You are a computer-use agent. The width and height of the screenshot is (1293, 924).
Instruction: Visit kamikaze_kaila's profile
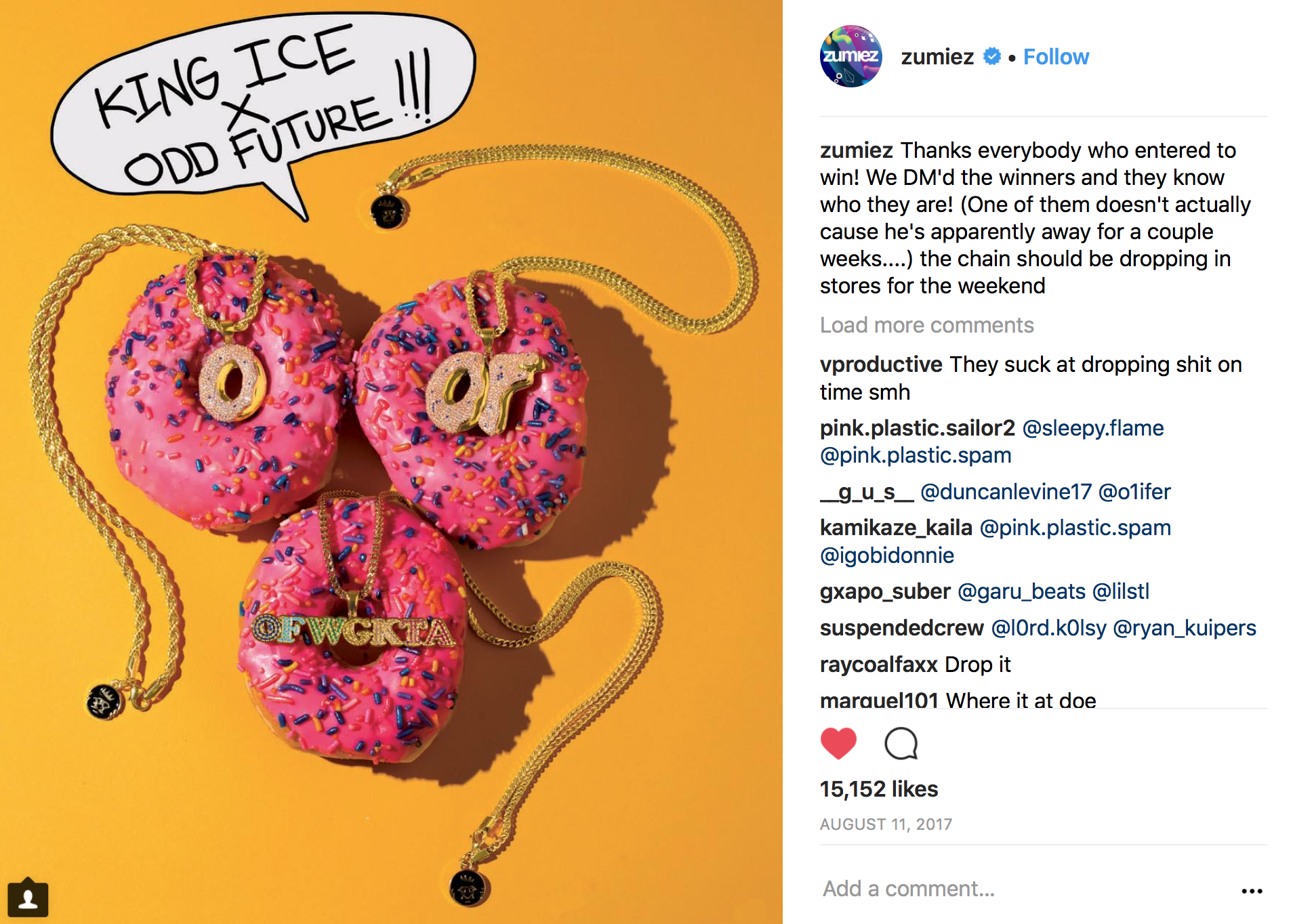pos(896,528)
